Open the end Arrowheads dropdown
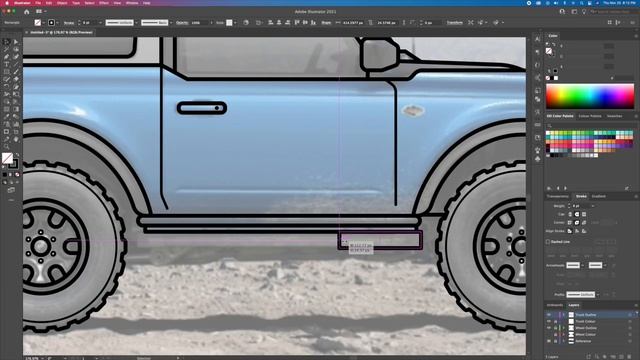The image size is (640, 360). tap(605, 265)
